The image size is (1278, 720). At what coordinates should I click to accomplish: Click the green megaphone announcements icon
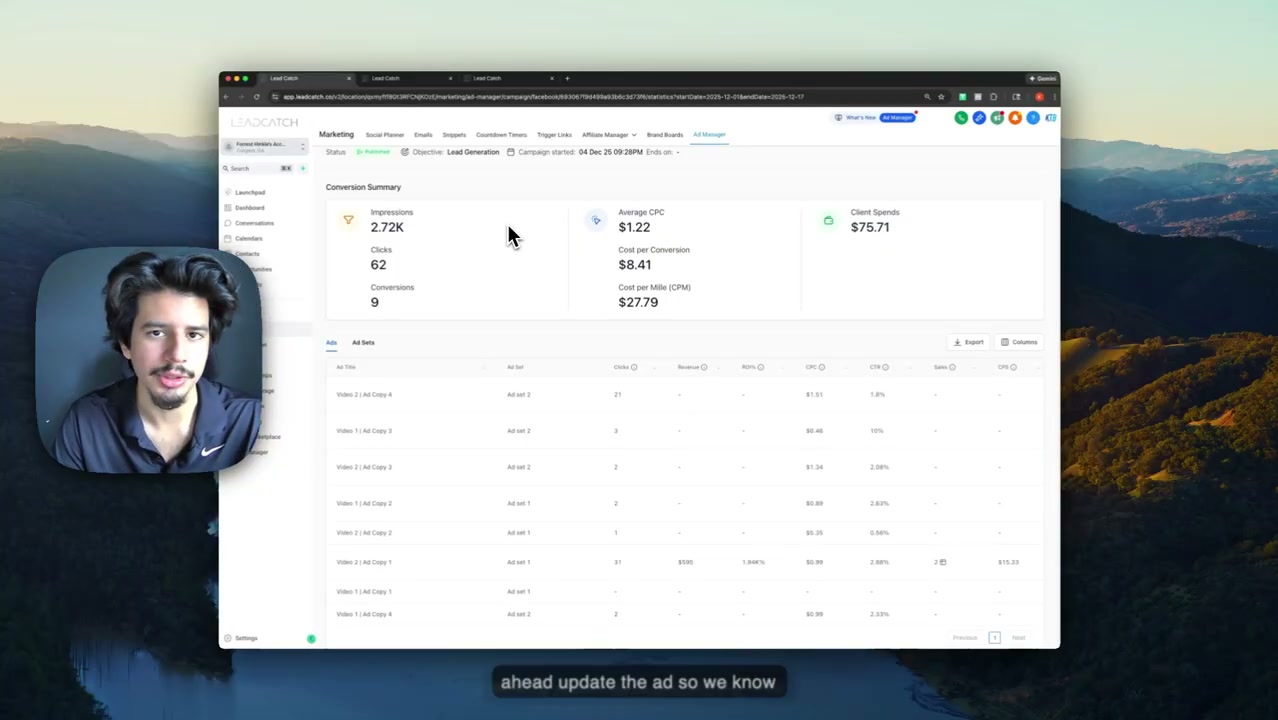click(x=997, y=118)
